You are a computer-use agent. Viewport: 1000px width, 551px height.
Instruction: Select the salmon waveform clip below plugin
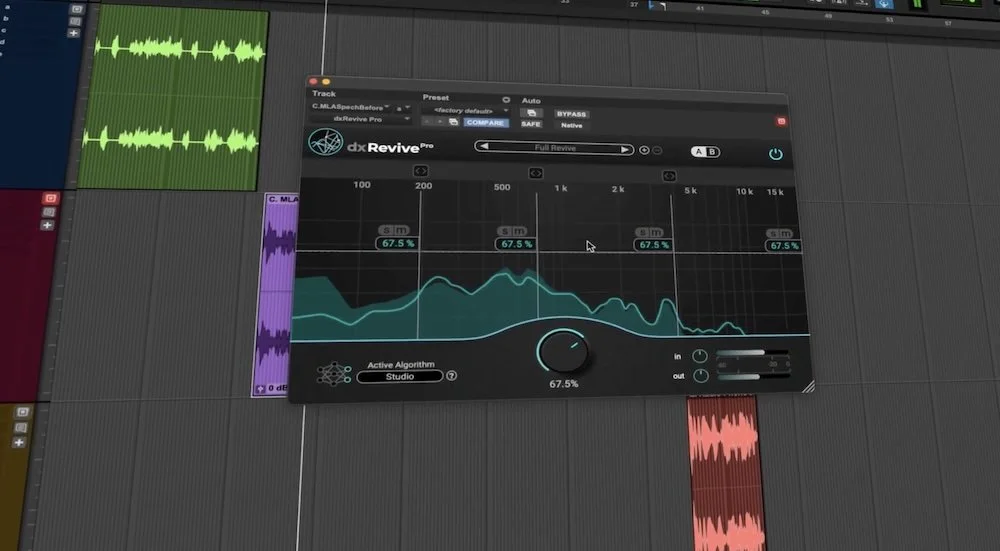coord(726,472)
